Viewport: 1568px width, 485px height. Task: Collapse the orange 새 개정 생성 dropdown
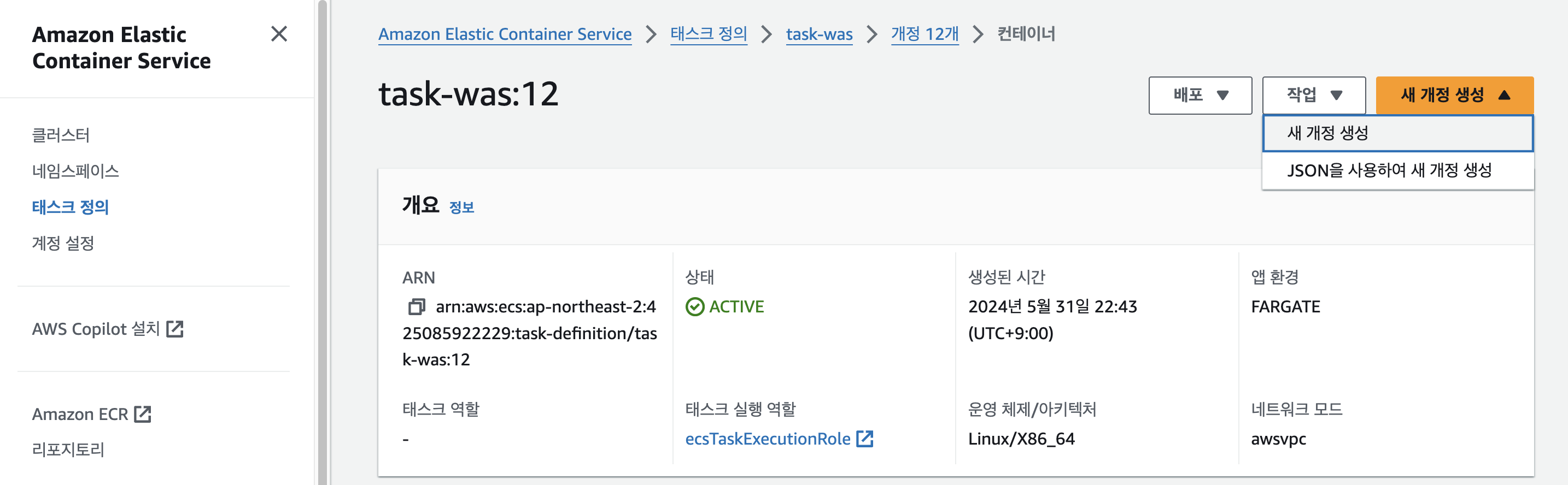[1454, 96]
